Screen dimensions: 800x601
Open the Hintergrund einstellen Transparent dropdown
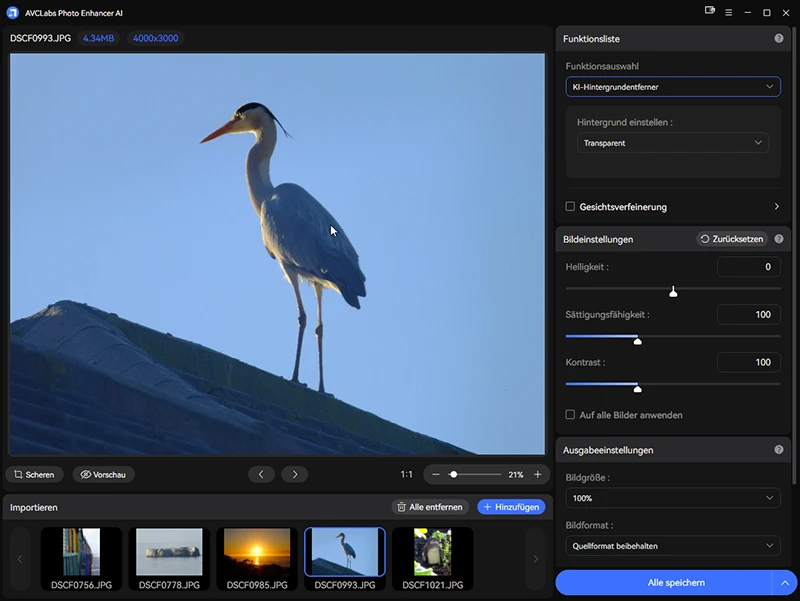[673, 143]
